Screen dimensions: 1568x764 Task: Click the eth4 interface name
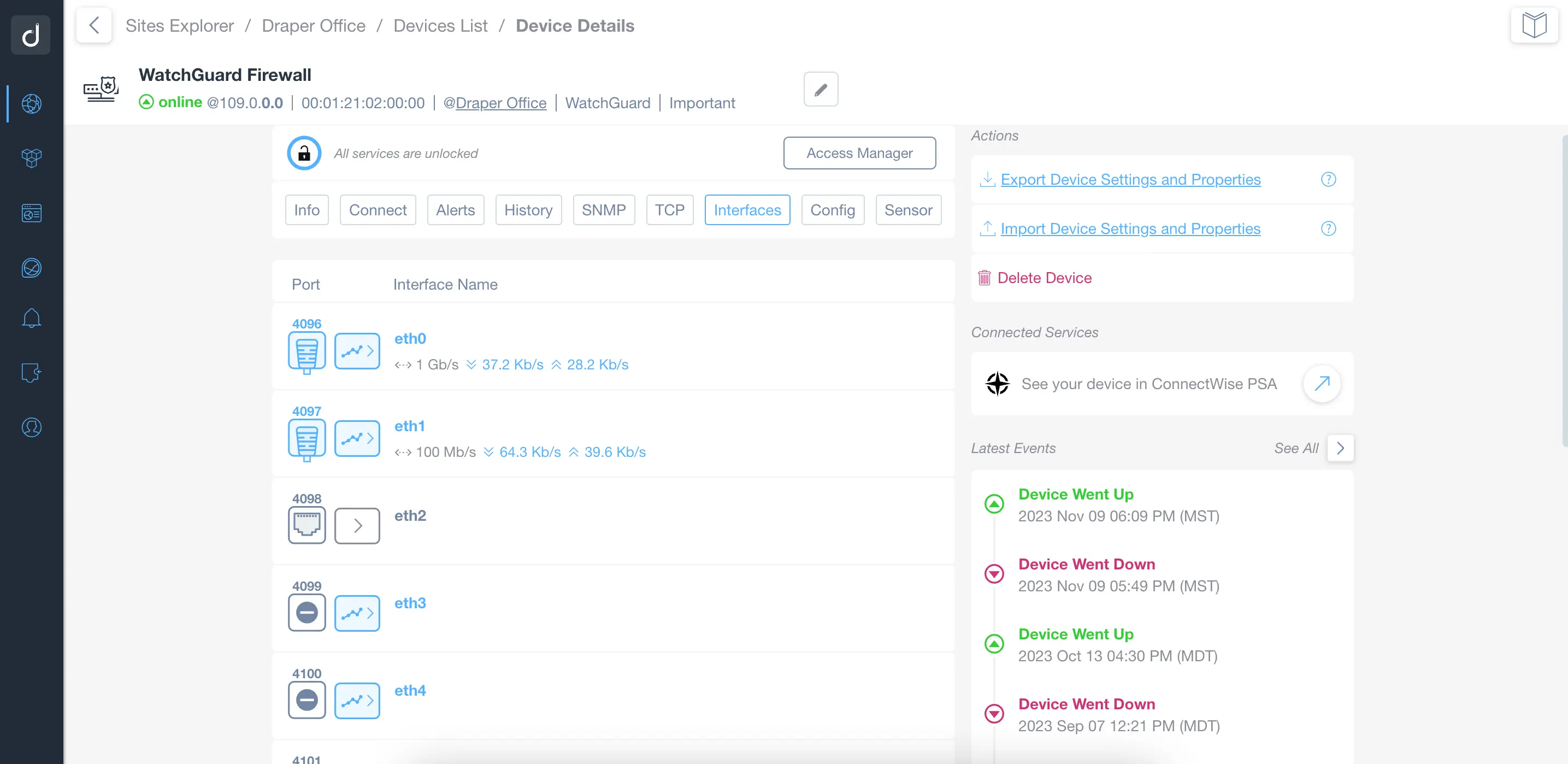[x=410, y=691]
